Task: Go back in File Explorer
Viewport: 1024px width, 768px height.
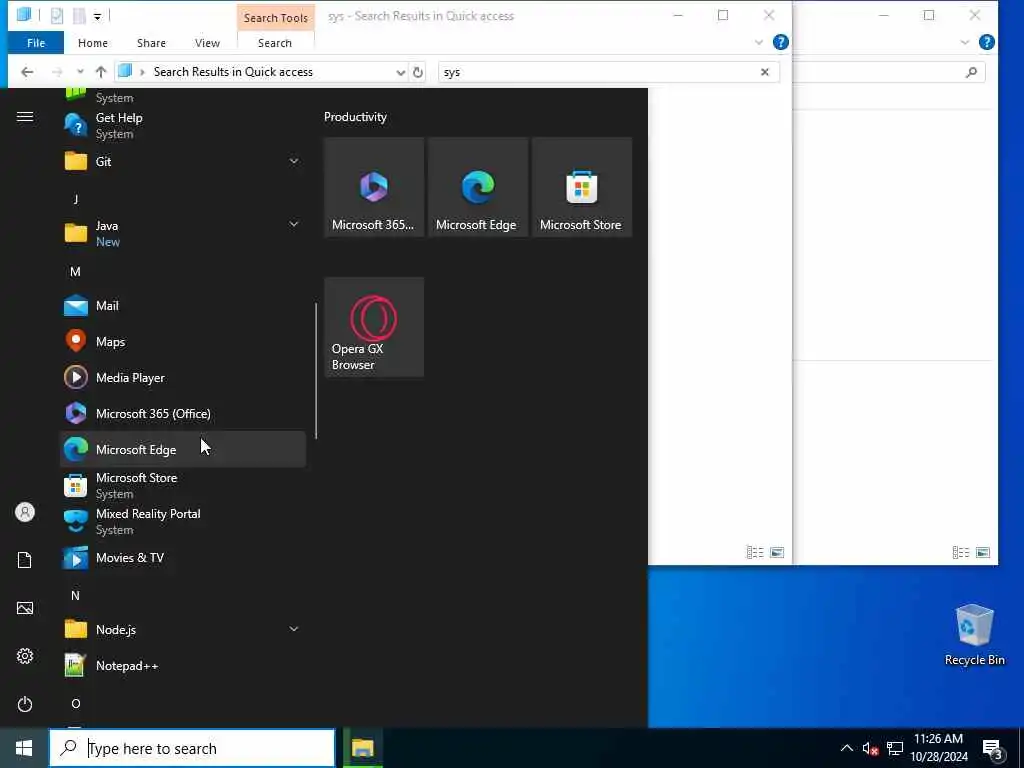Action: point(27,72)
